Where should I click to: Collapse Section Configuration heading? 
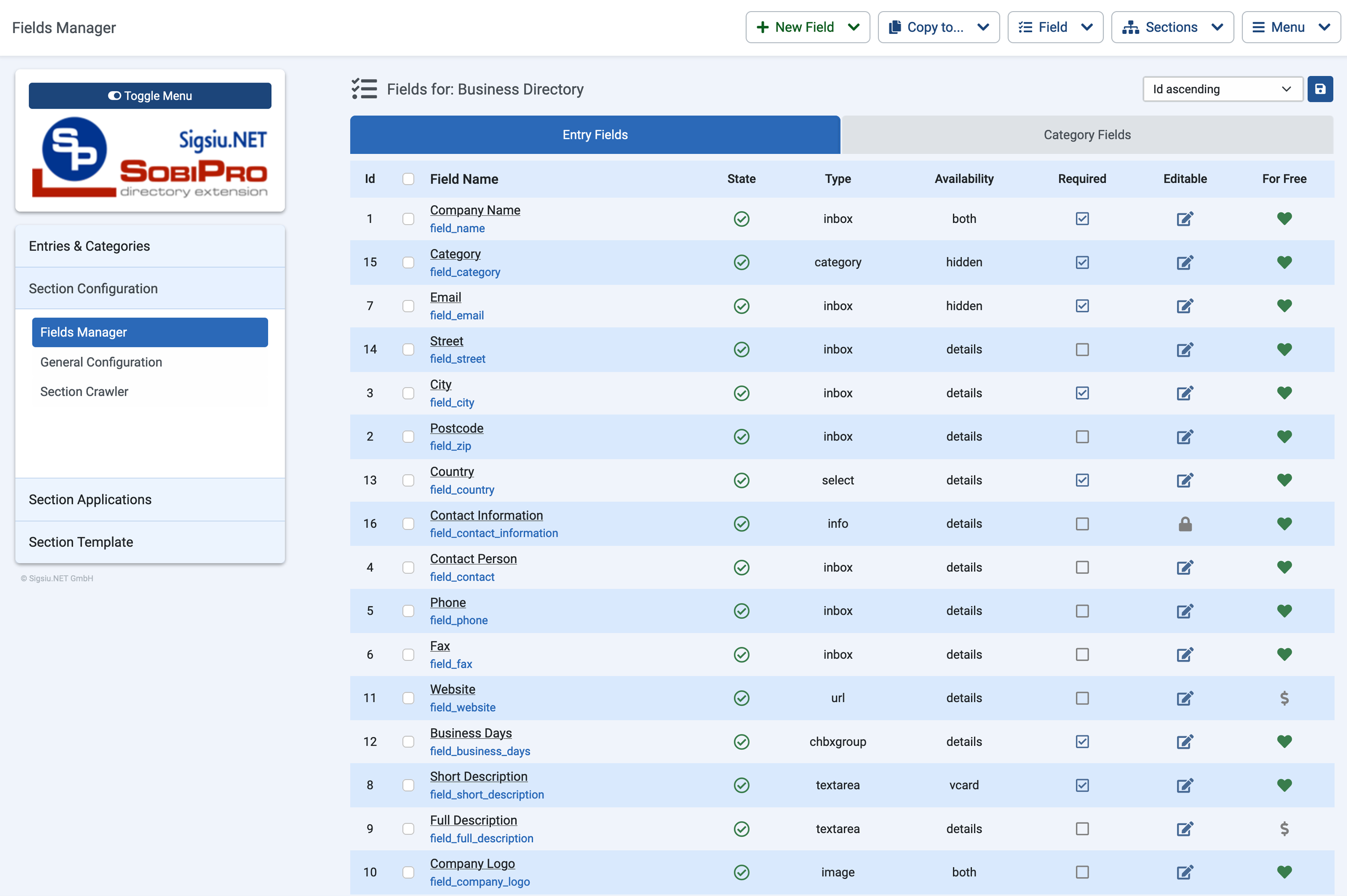(x=150, y=289)
